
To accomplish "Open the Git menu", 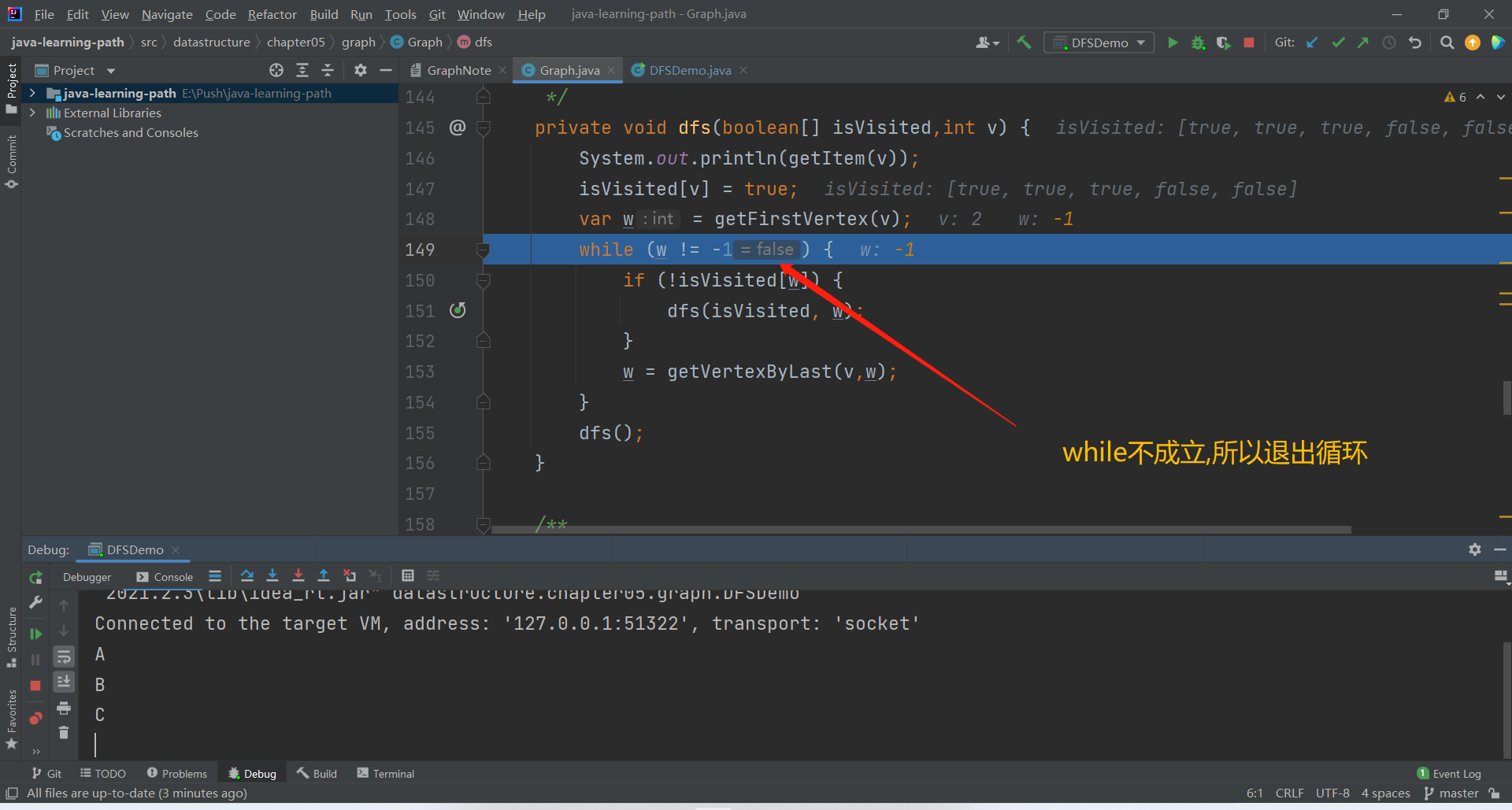I will point(437,14).
